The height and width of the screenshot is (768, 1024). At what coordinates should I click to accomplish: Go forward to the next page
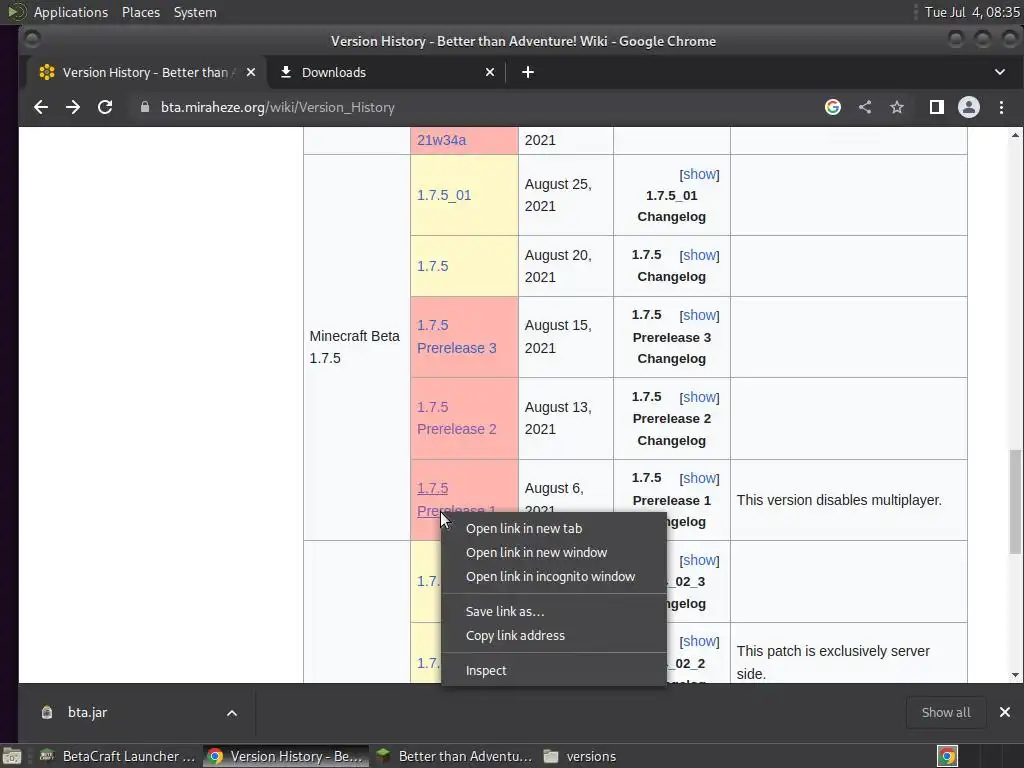click(x=72, y=107)
